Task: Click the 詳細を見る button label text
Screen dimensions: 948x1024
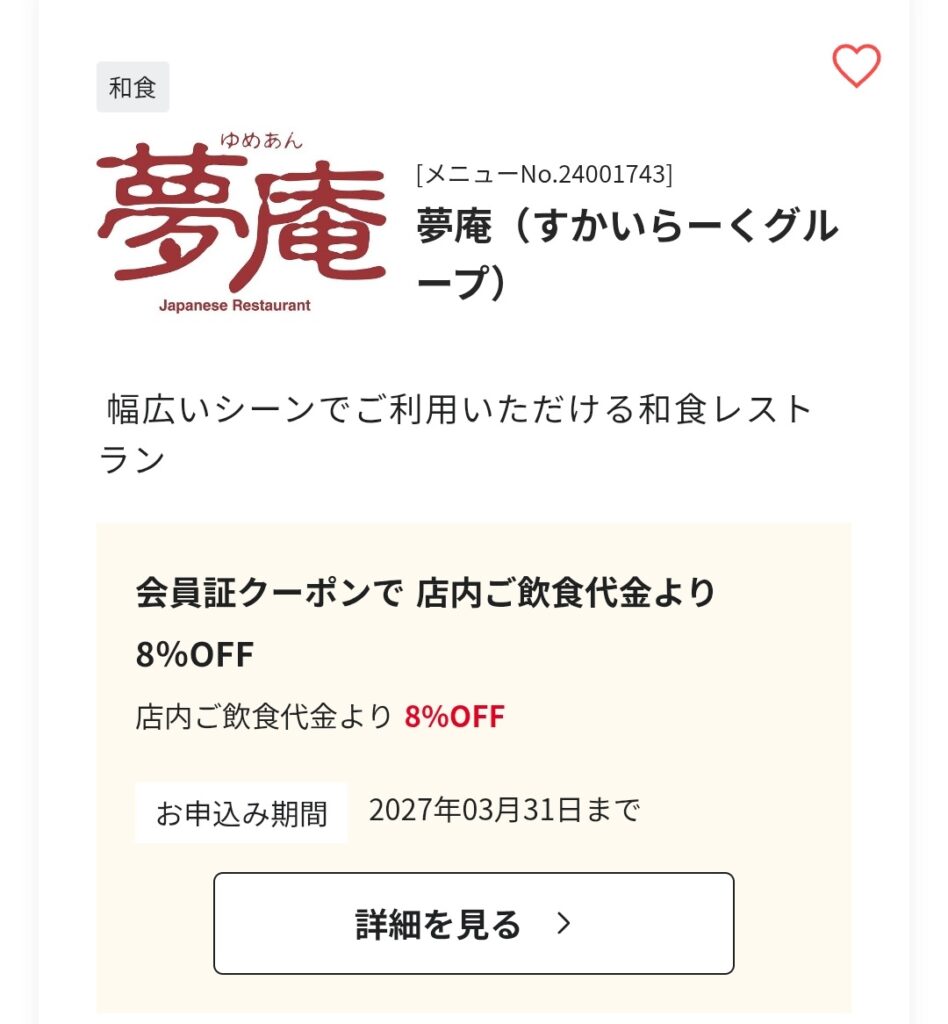Action: point(438,923)
